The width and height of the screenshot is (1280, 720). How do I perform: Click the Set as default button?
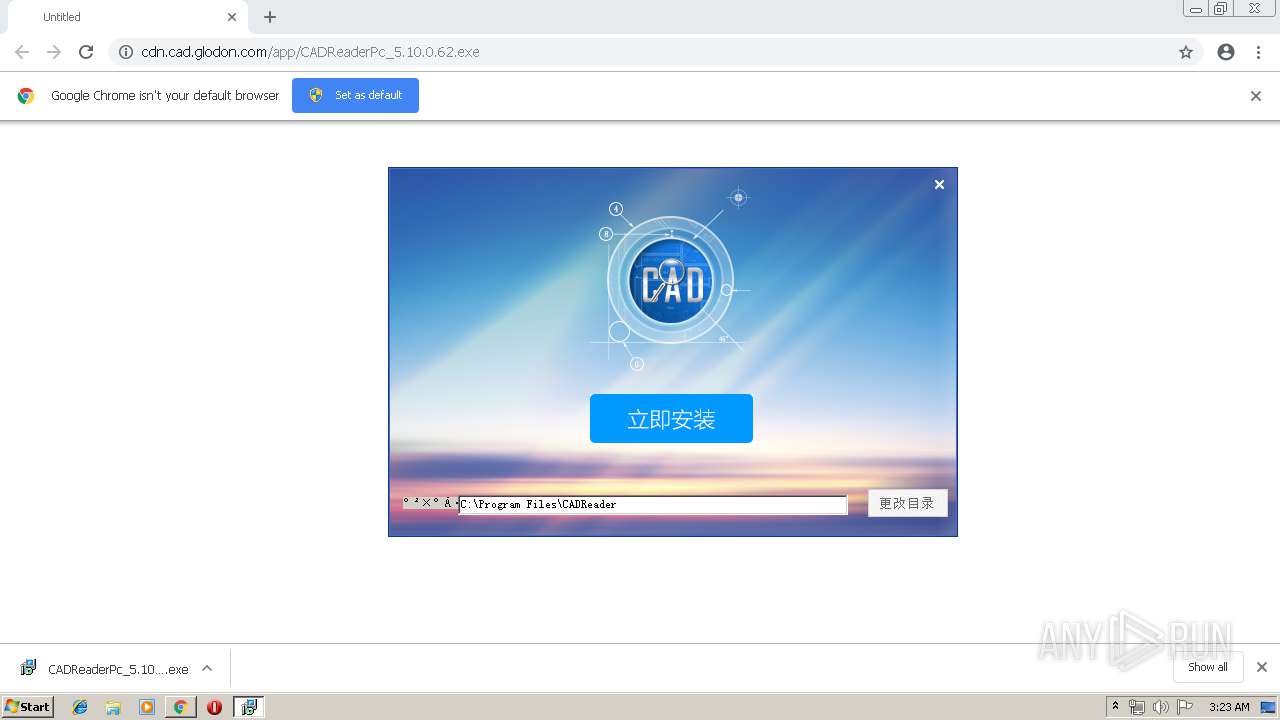coord(355,95)
